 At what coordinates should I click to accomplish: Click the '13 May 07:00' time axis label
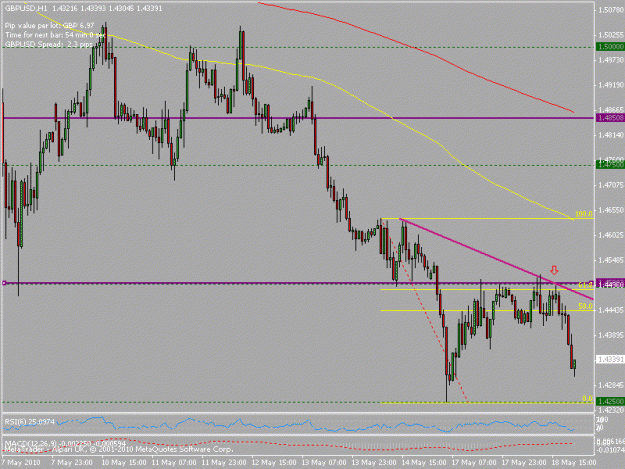(324, 462)
